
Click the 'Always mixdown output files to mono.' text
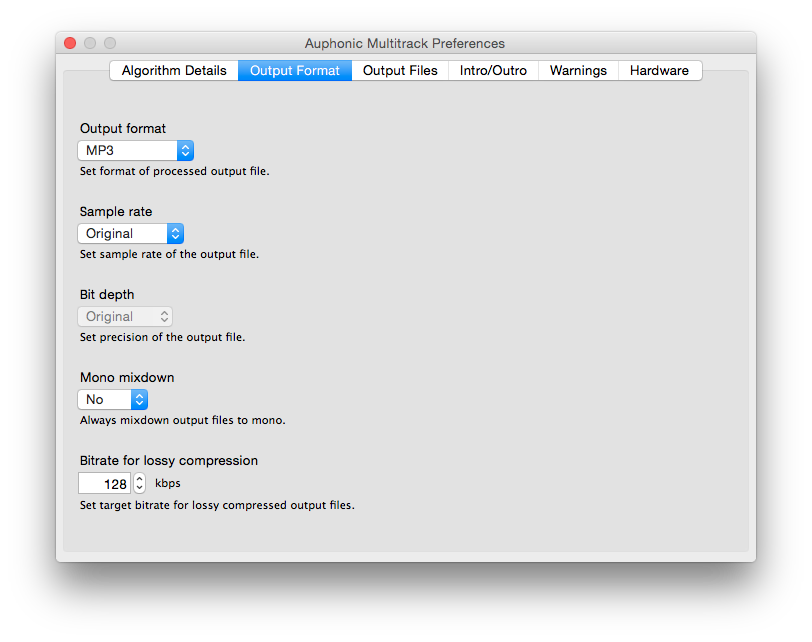[183, 420]
